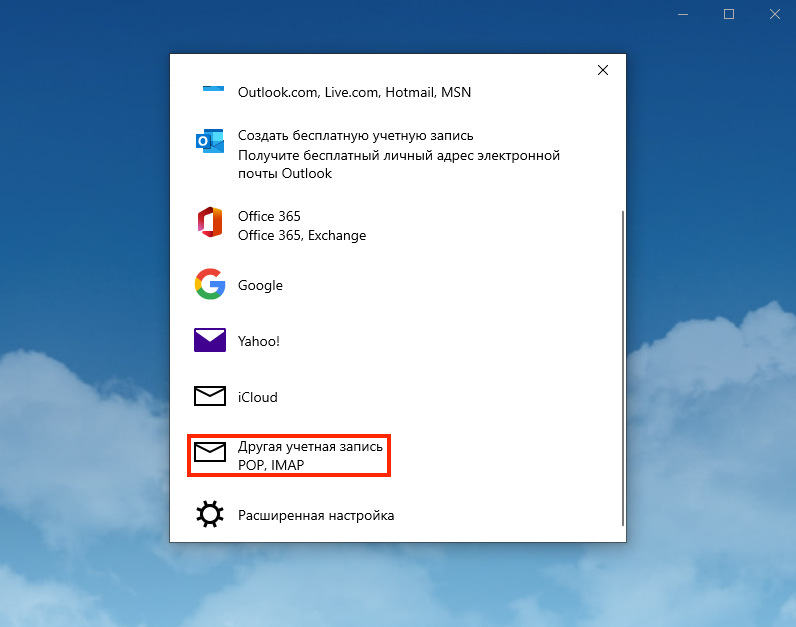Image resolution: width=796 pixels, height=627 pixels.
Task: Choose Создать бесплатную учетную запись
Action: tap(355, 136)
